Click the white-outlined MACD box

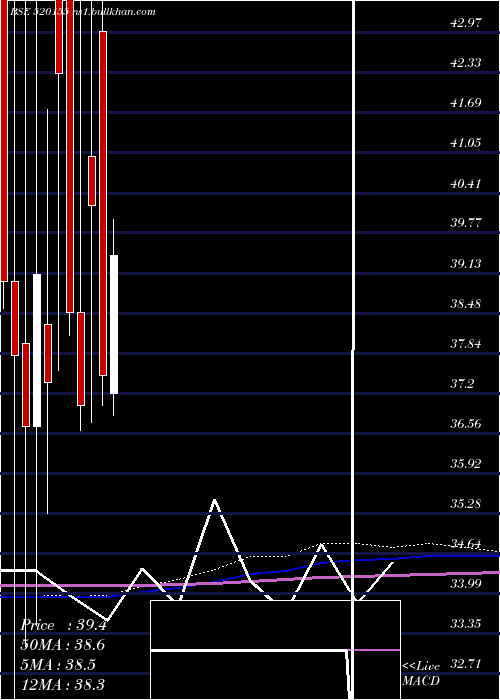(x=275, y=650)
